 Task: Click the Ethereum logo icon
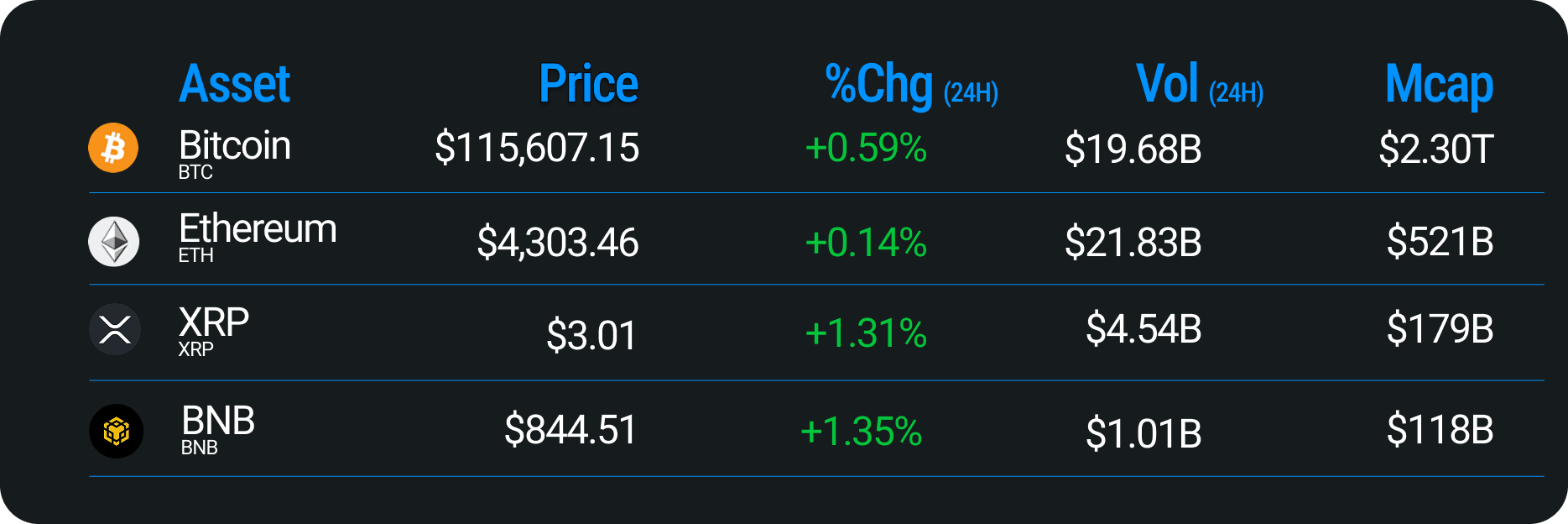pyautogui.click(x=113, y=242)
